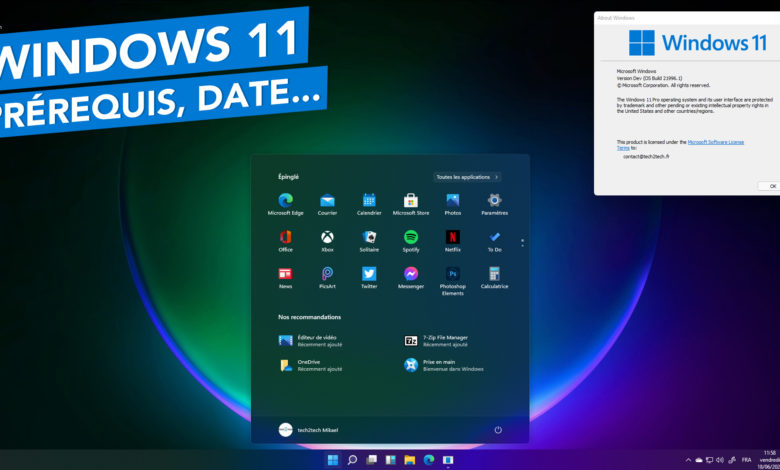The image size is (780, 470).
Task: Open Edge from the taskbar
Action: pos(429,460)
